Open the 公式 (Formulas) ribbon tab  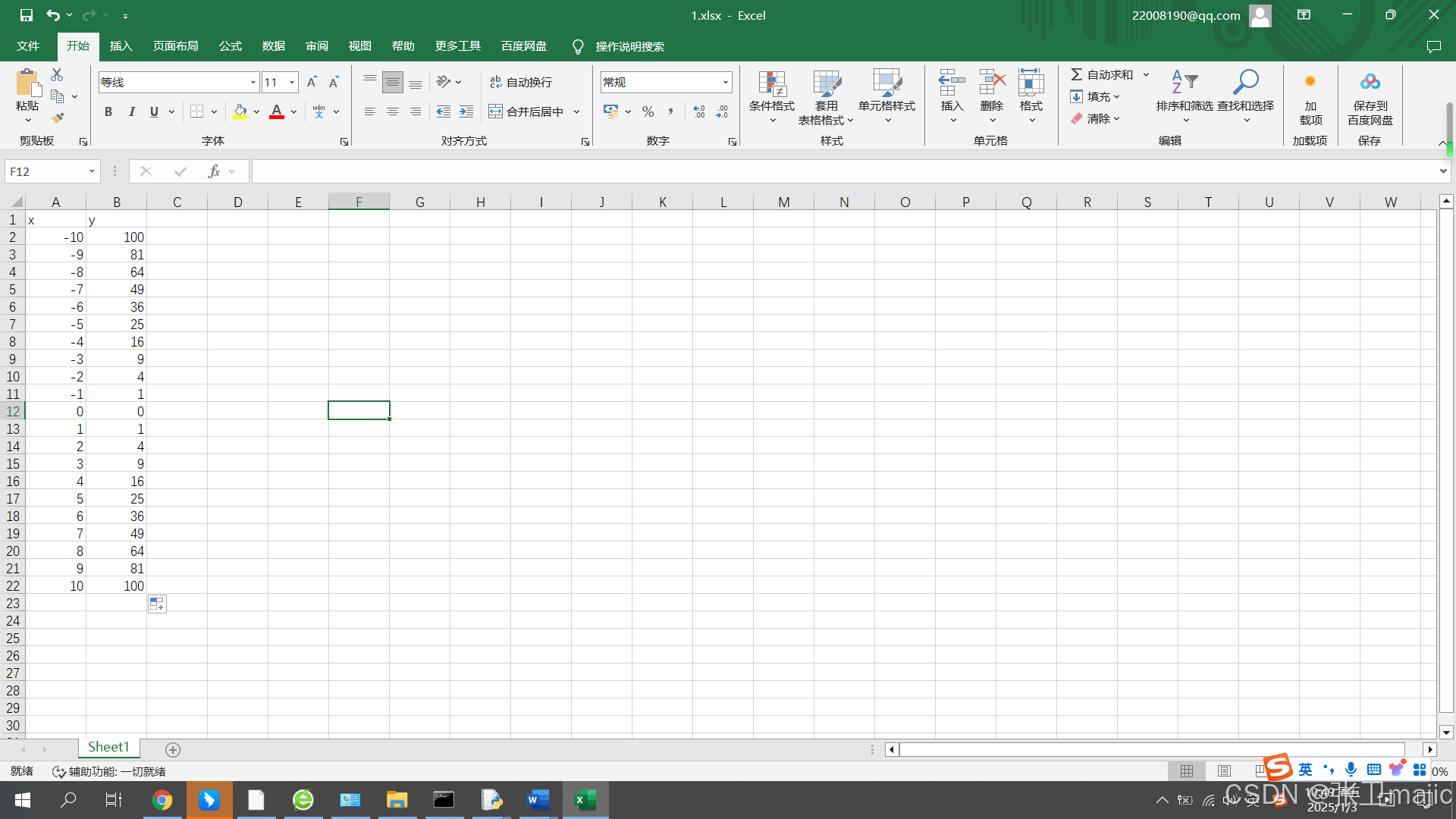pos(230,46)
